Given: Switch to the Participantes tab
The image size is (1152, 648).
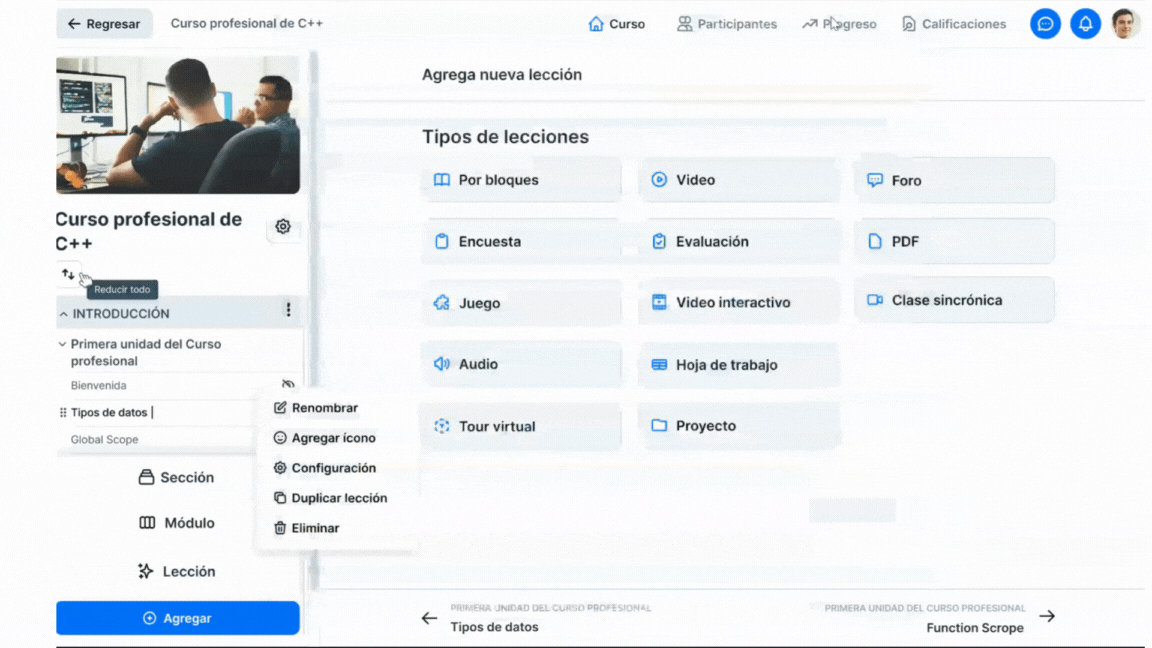Looking at the screenshot, I should pyautogui.click(x=727, y=24).
